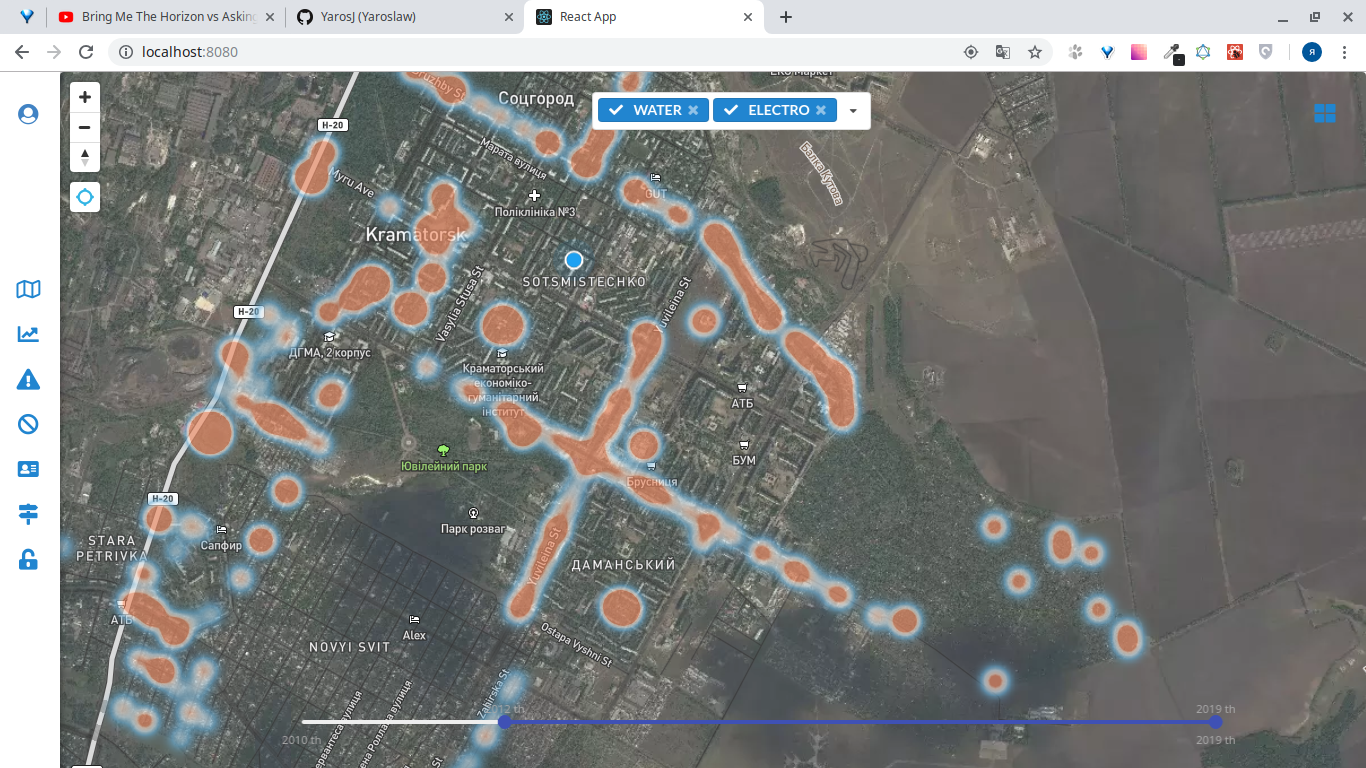1366x768 pixels.
Task: Switch to the YarosJ GitHub tab
Action: pos(403,17)
